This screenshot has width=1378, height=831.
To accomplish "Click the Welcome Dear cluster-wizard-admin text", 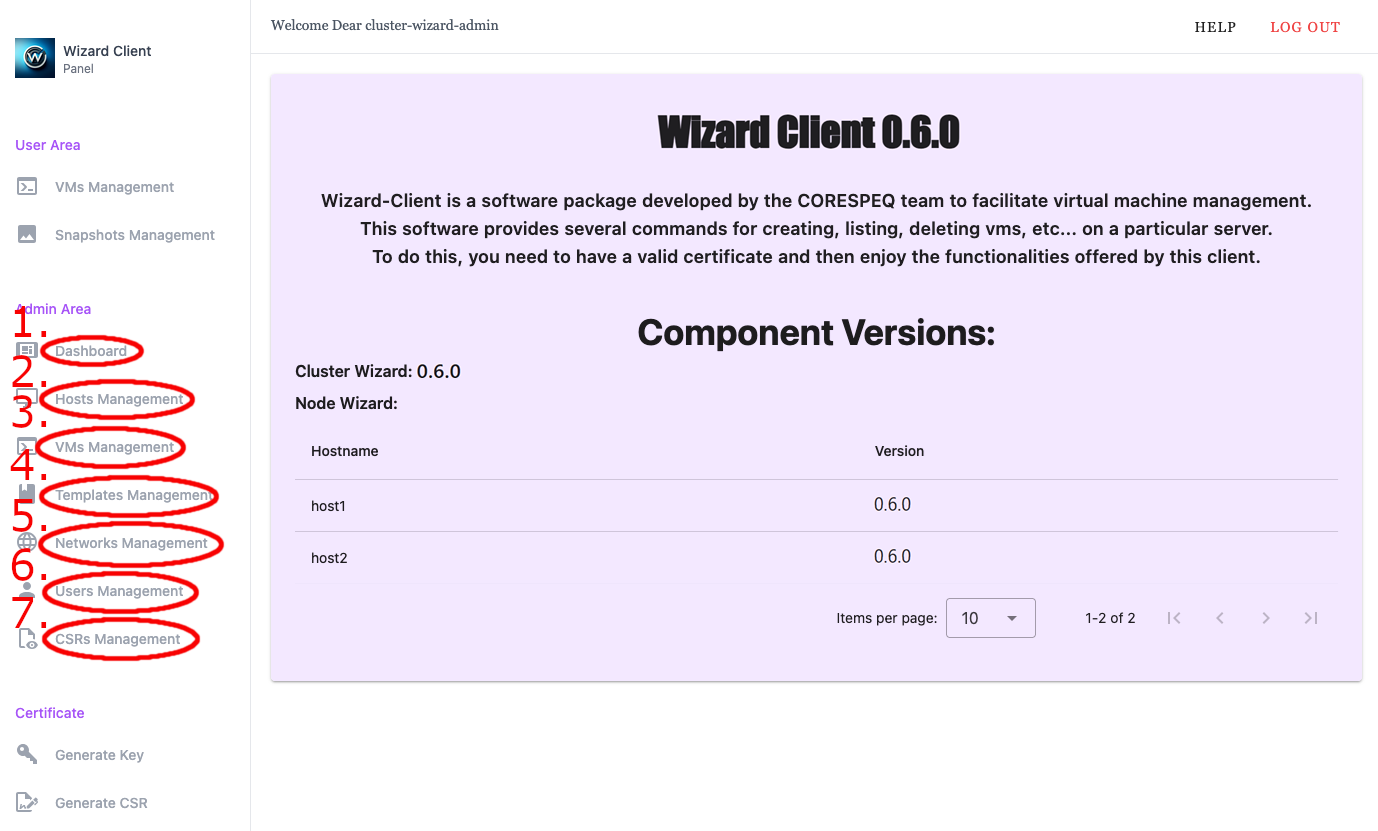I will tap(385, 25).
